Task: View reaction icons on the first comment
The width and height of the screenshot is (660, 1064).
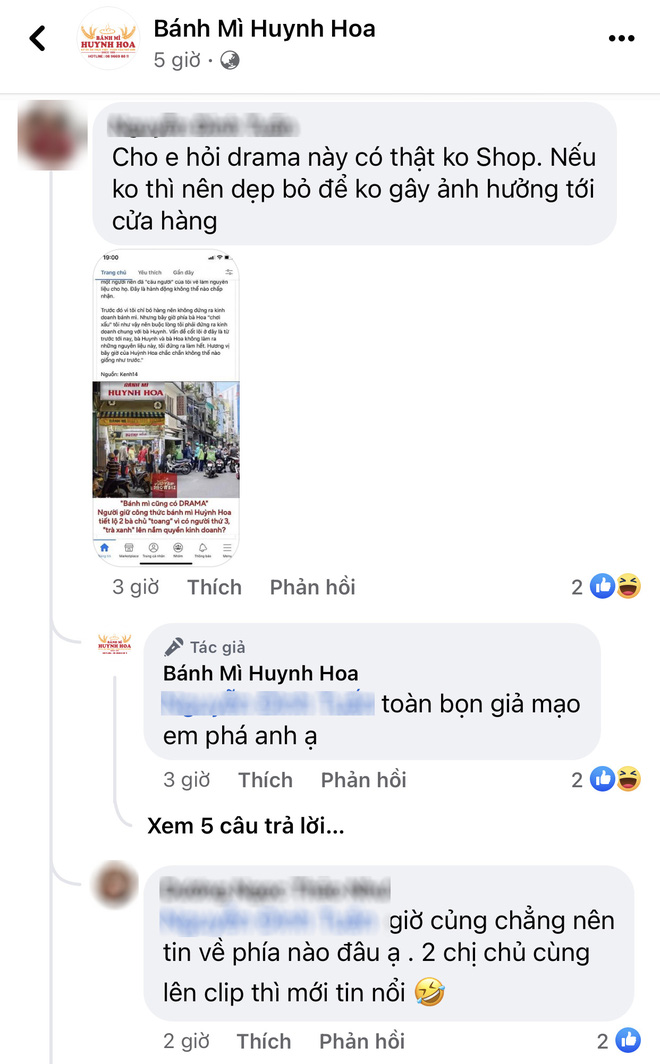Action: (616, 586)
